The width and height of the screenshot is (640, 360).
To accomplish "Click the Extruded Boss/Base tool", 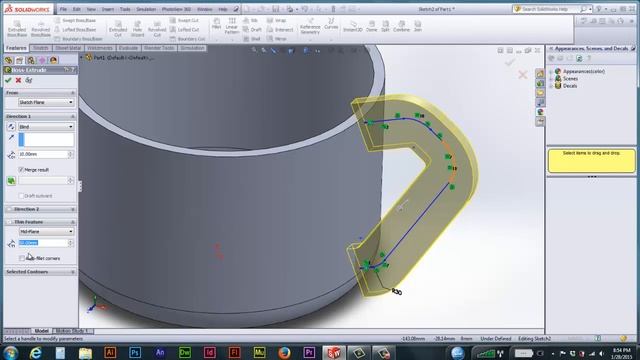I will click(x=17, y=29).
